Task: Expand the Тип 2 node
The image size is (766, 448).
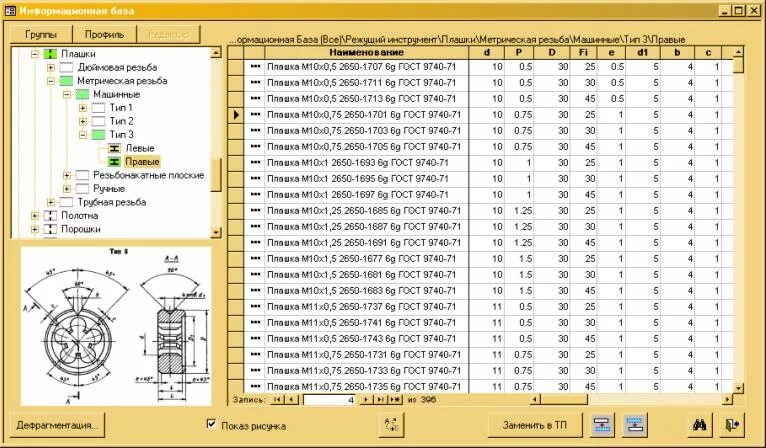Action: [x=83, y=121]
